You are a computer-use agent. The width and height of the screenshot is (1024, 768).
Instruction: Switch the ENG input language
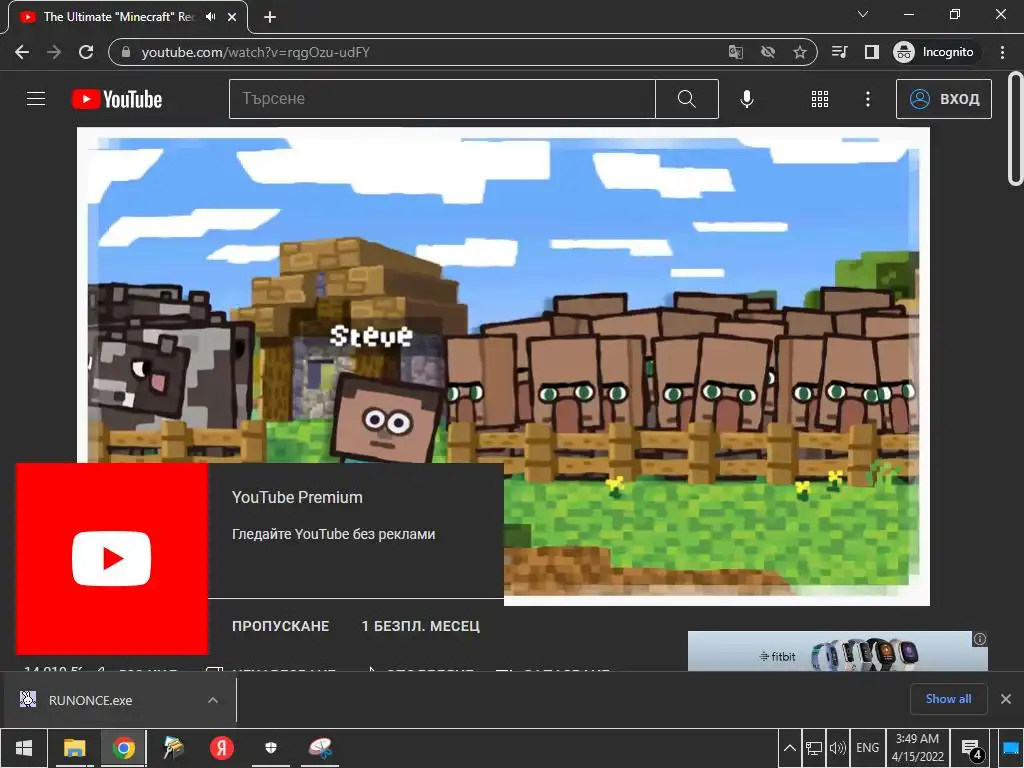867,748
